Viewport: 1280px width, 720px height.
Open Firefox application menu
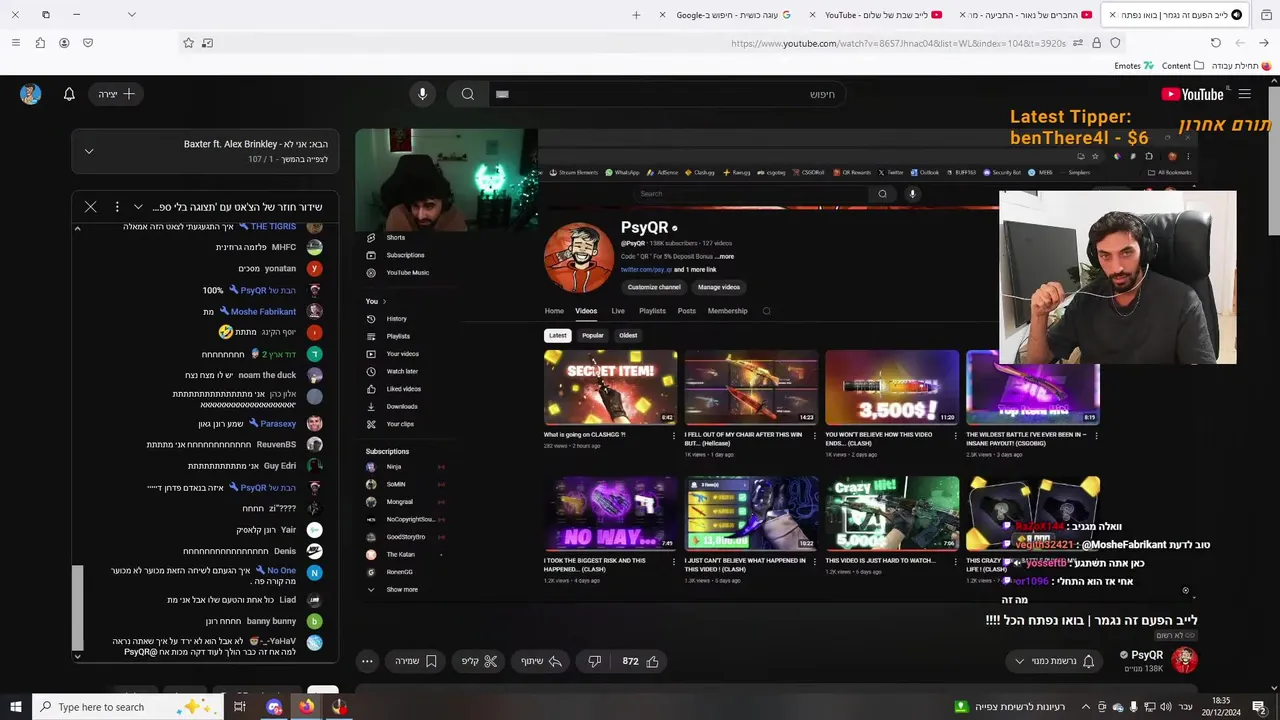pyautogui.click(x=15, y=43)
